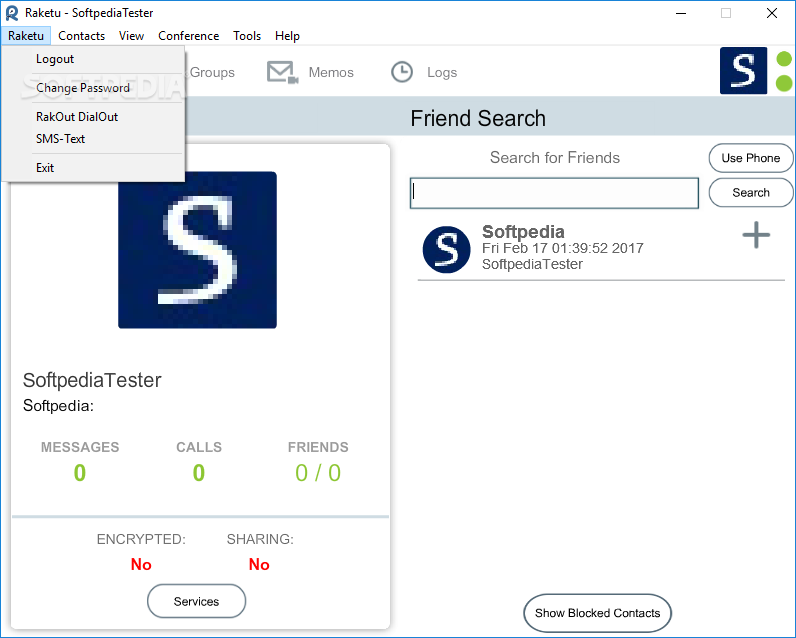Switch to the Groups tab
796x638 pixels.
pyautogui.click(x=212, y=73)
